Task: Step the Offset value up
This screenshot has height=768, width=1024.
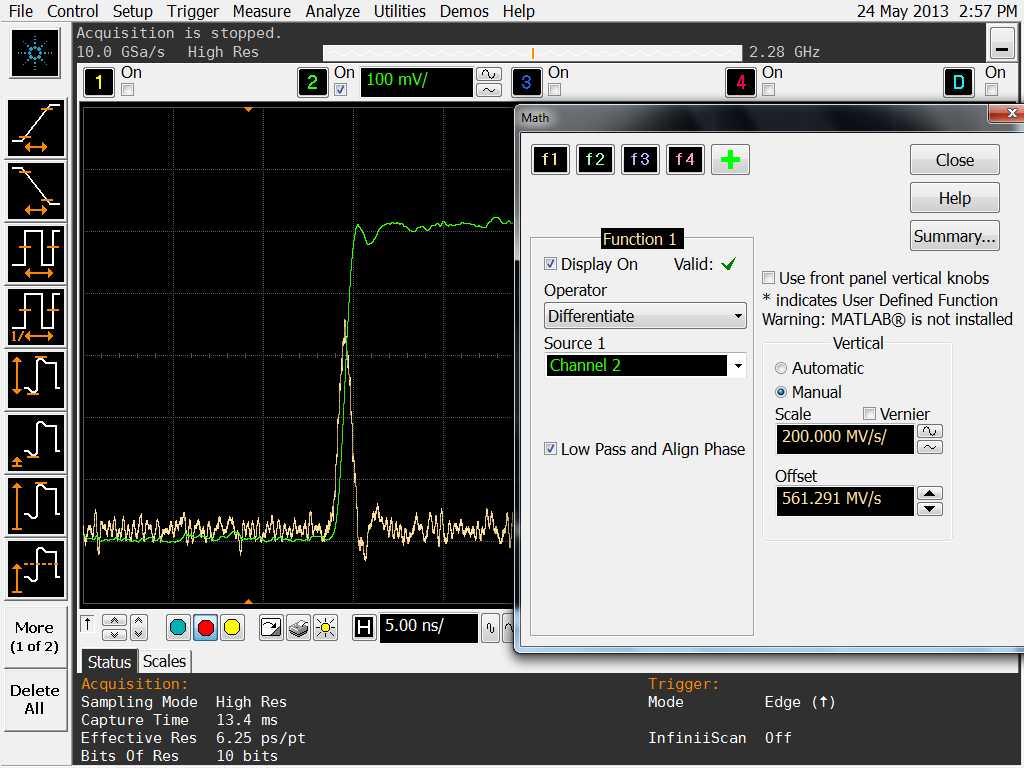Action: 930,494
